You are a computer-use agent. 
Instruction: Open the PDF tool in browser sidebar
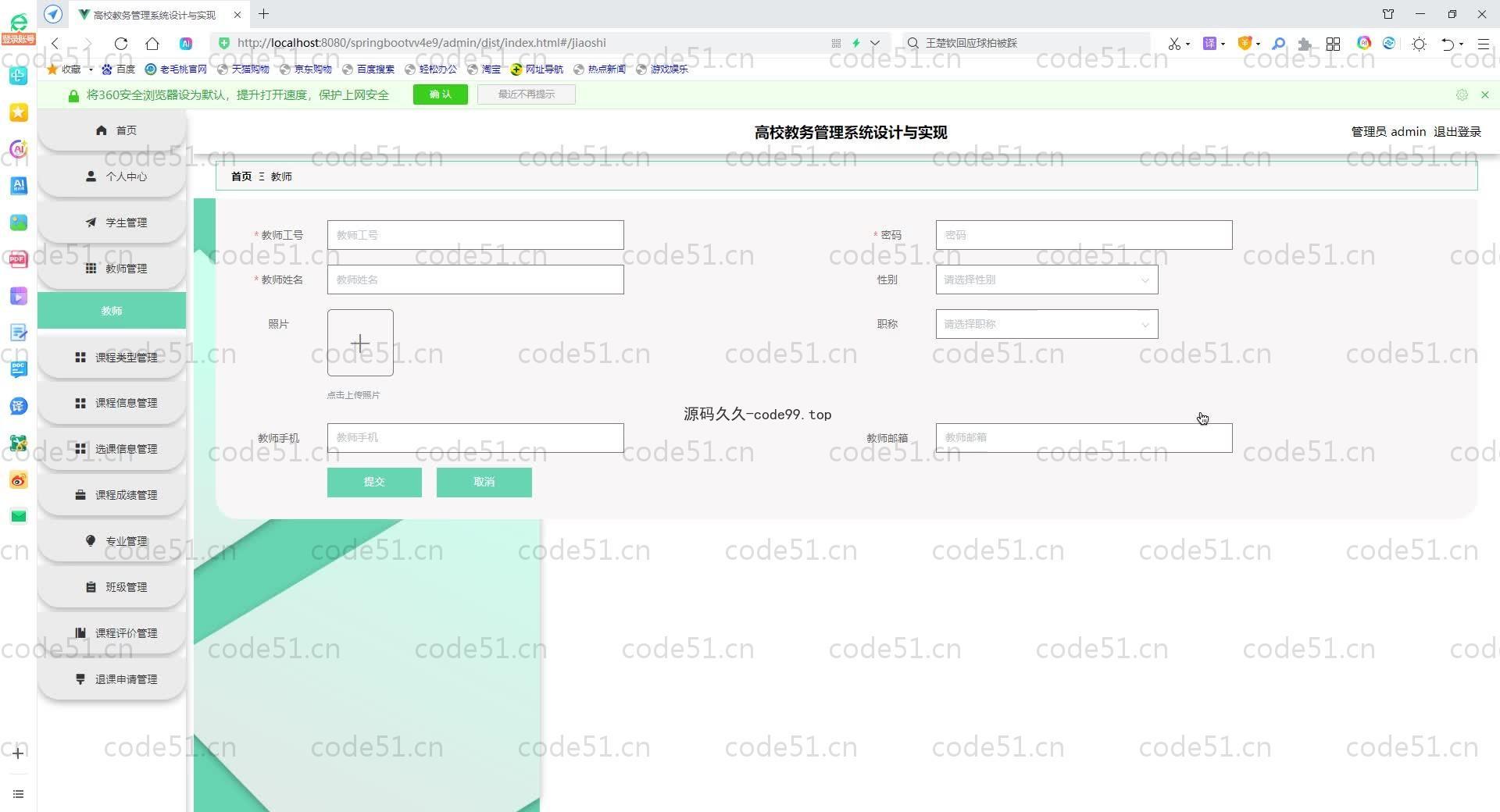(x=19, y=259)
